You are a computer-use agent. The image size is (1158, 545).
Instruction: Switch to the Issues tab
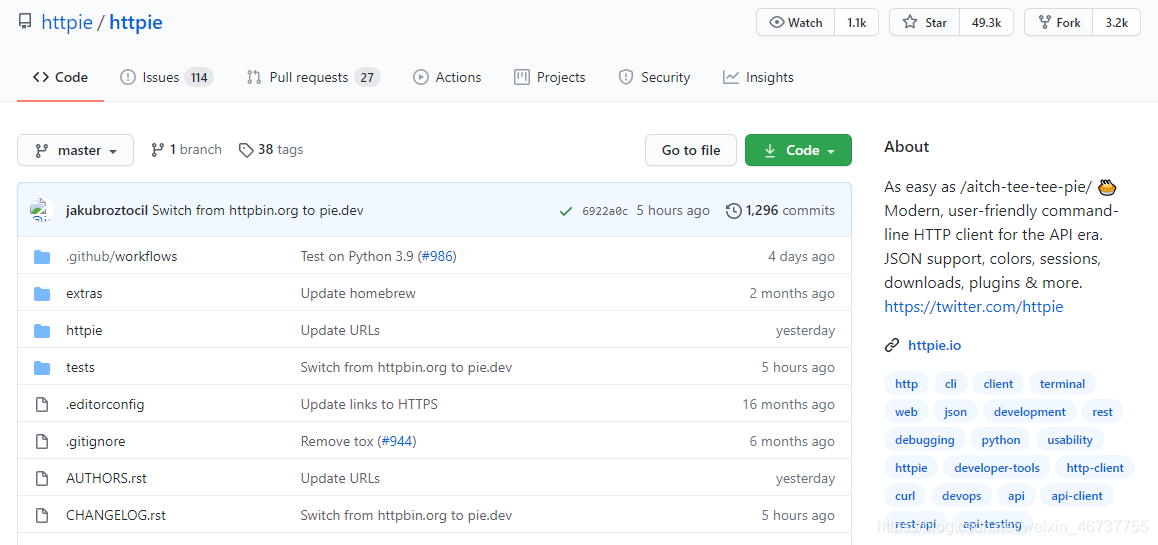click(x=166, y=77)
